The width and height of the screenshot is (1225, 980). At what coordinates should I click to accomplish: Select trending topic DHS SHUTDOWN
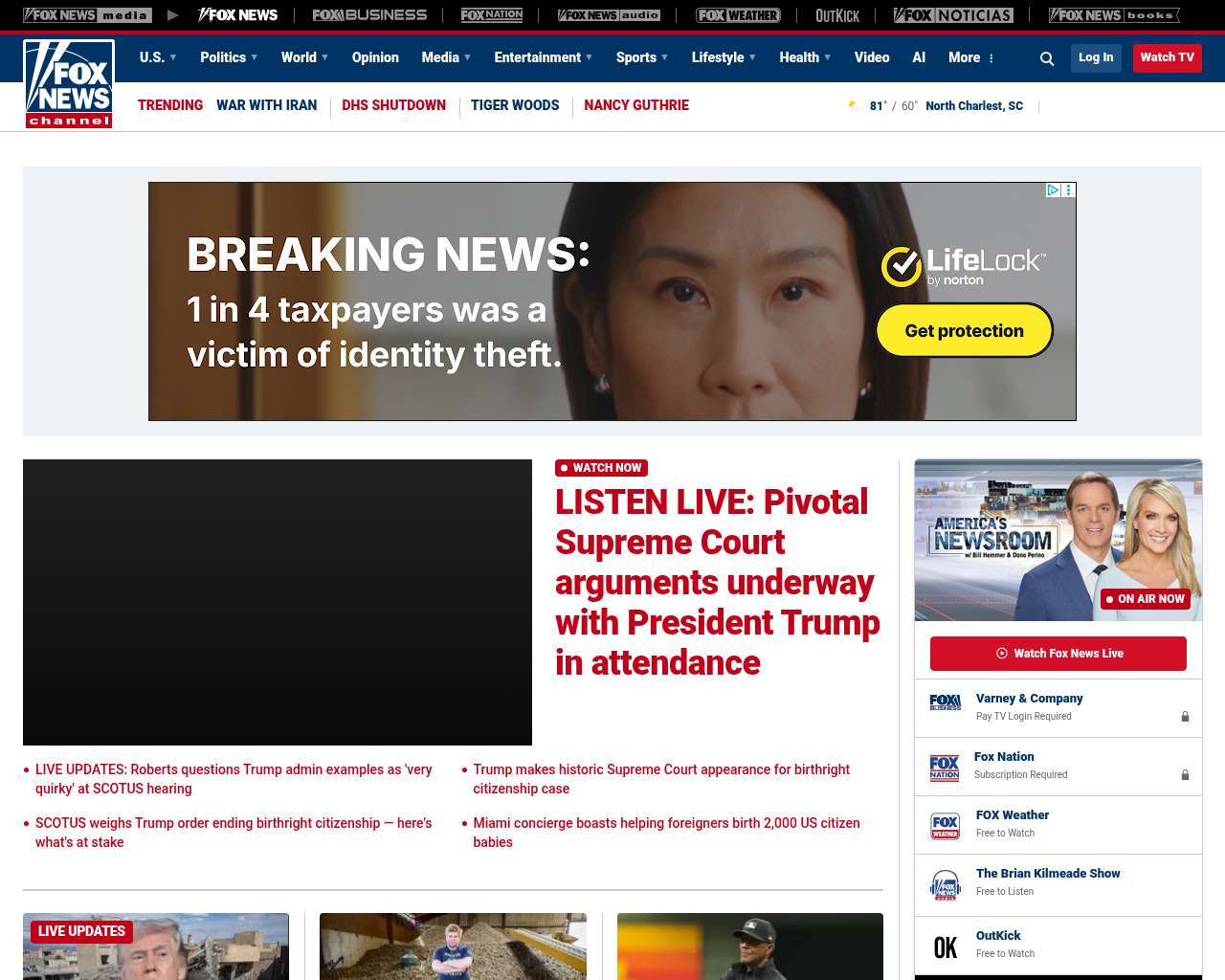click(393, 105)
